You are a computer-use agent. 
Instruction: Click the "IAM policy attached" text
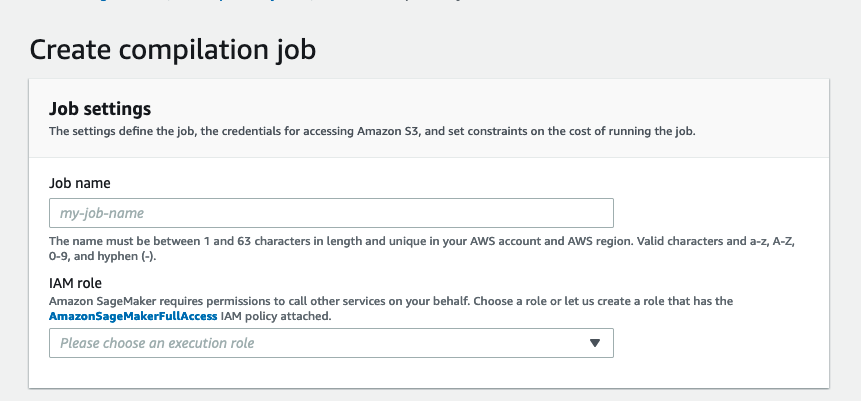(x=280, y=316)
